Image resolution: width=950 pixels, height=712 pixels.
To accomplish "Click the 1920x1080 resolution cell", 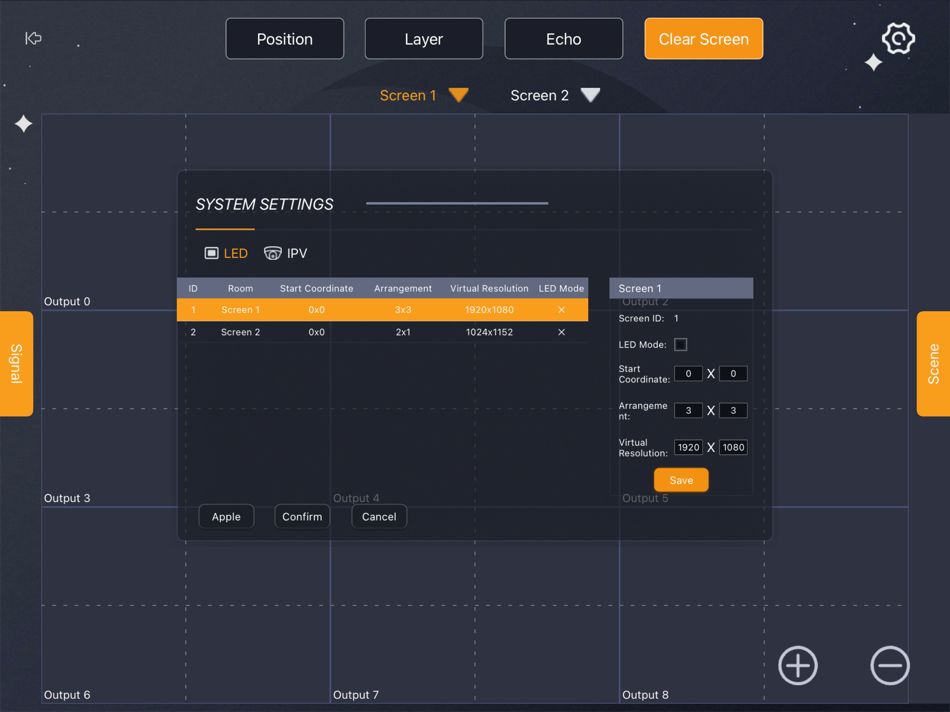I will pyautogui.click(x=490, y=310).
